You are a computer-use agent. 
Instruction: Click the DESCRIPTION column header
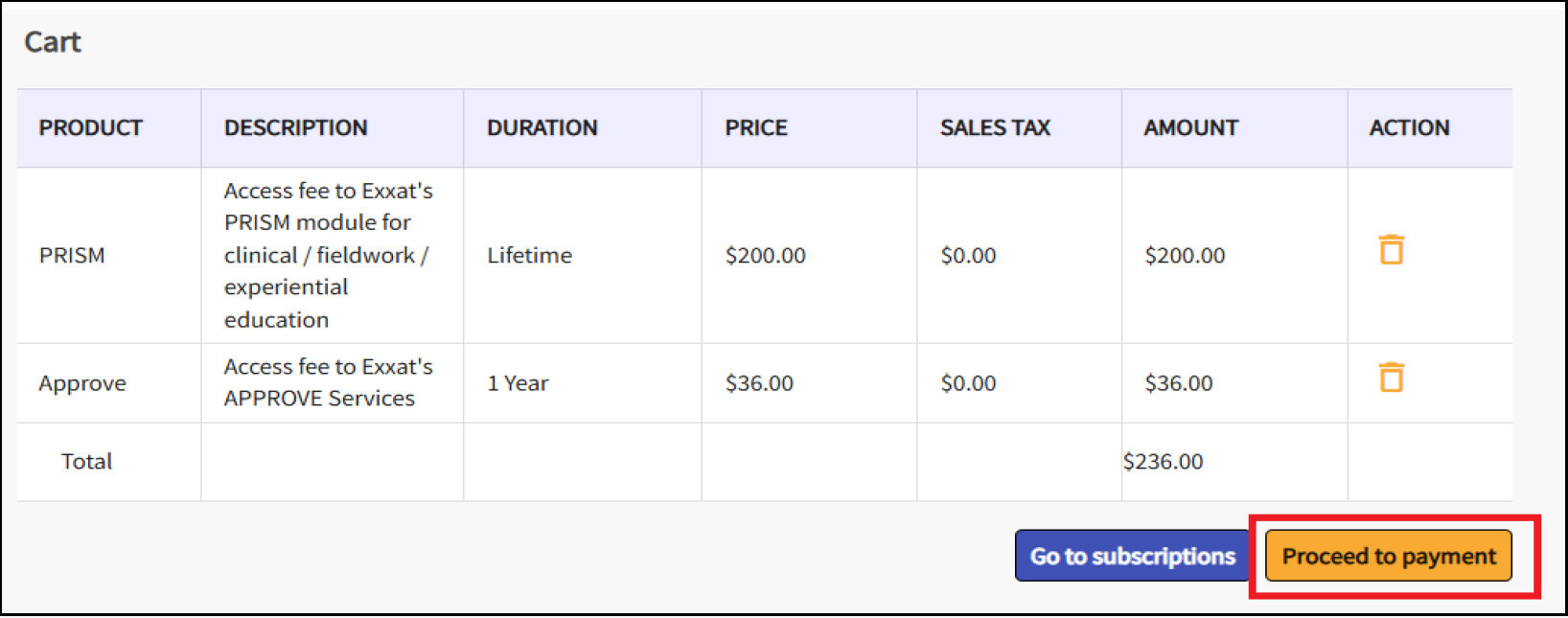pos(295,128)
